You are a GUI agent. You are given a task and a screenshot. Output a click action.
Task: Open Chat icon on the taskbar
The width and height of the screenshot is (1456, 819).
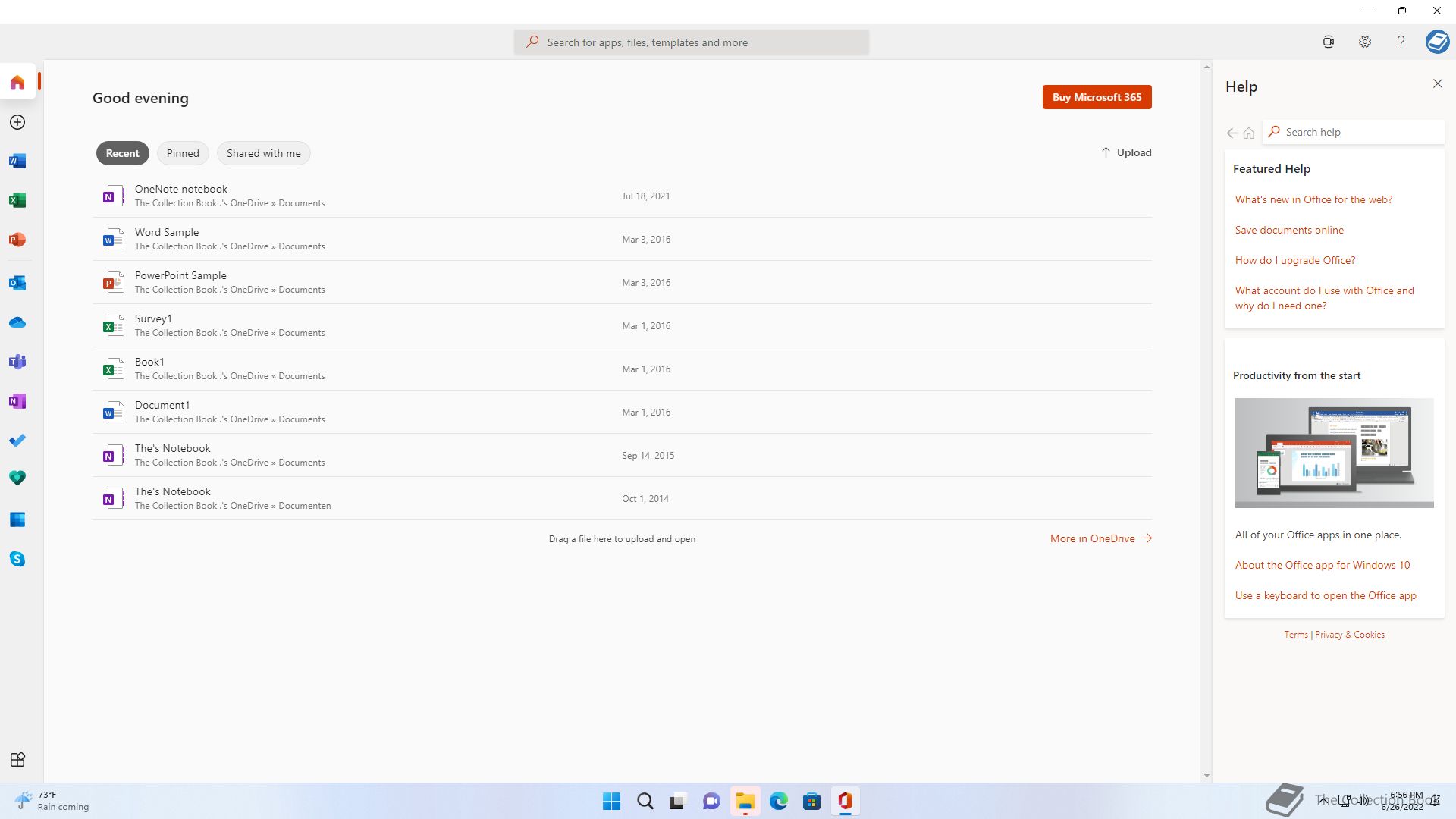pos(711,802)
